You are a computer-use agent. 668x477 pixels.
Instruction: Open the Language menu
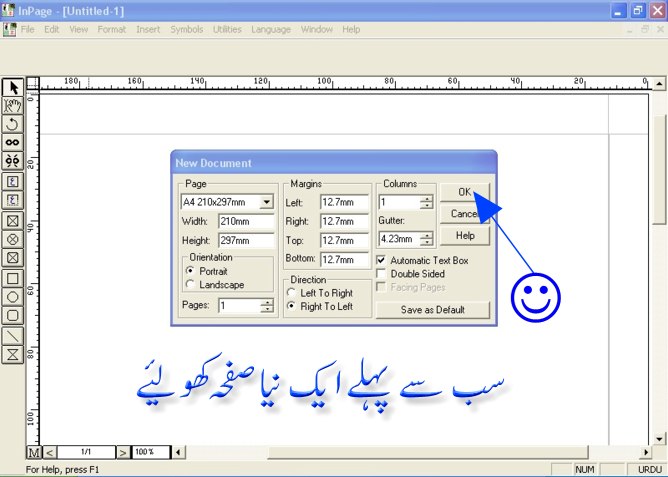click(271, 30)
